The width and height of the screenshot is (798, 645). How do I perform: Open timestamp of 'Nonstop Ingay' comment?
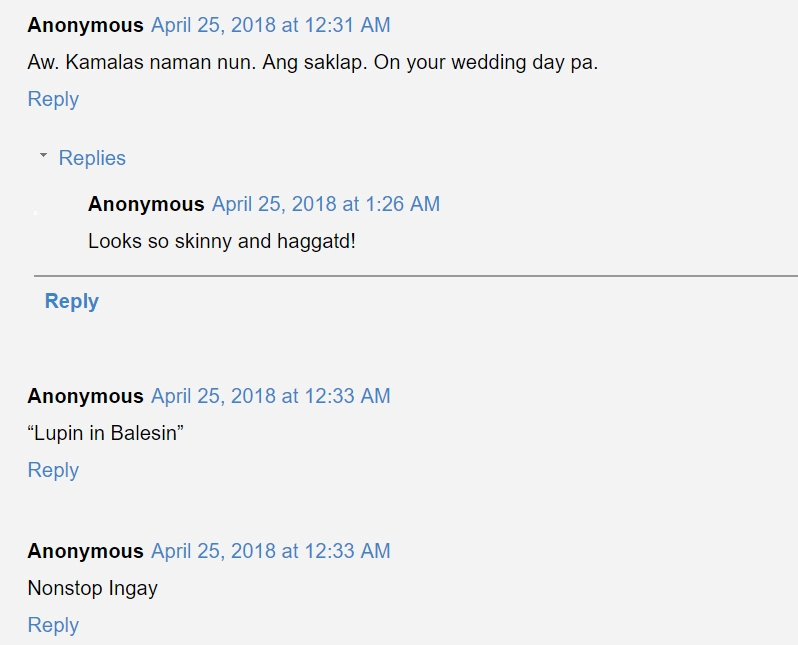pos(271,551)
